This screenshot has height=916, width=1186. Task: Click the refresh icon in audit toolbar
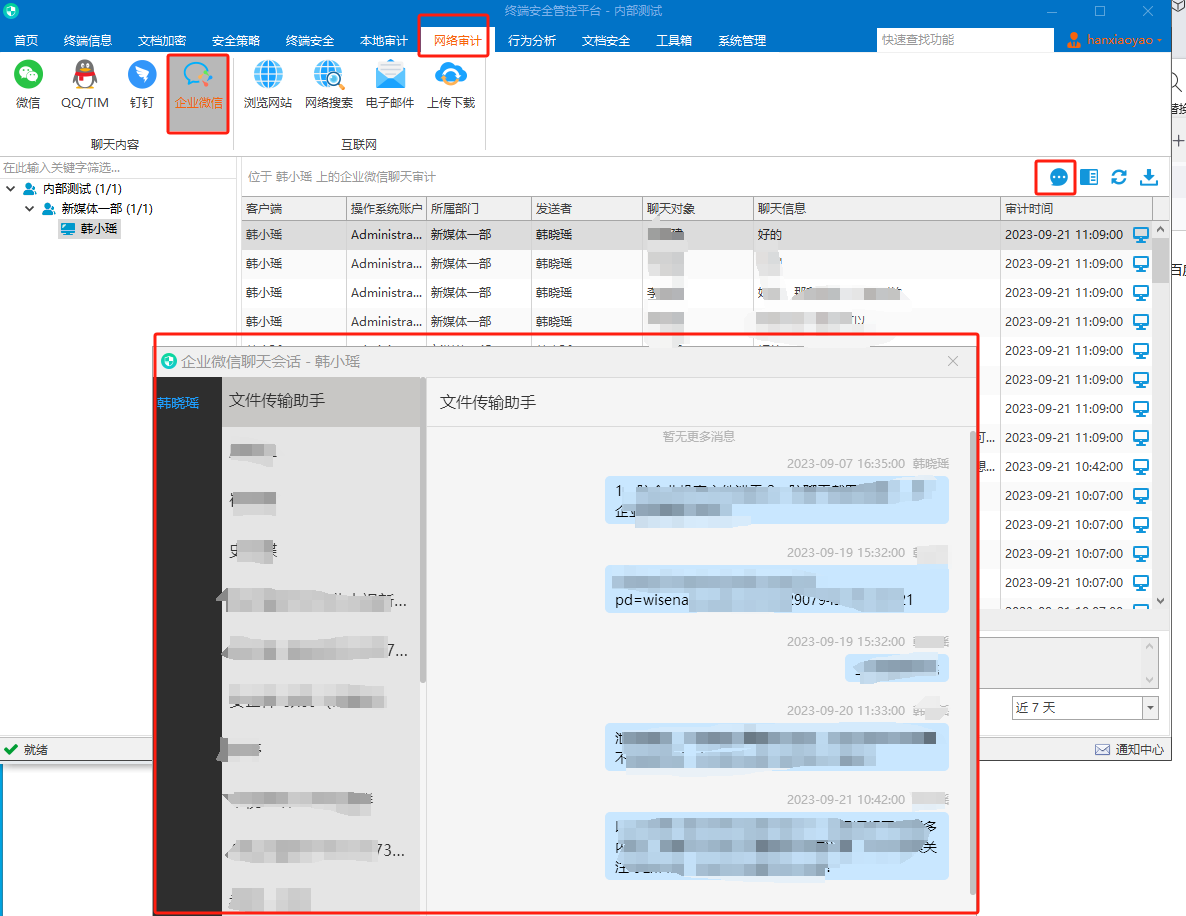point(1119,177)
